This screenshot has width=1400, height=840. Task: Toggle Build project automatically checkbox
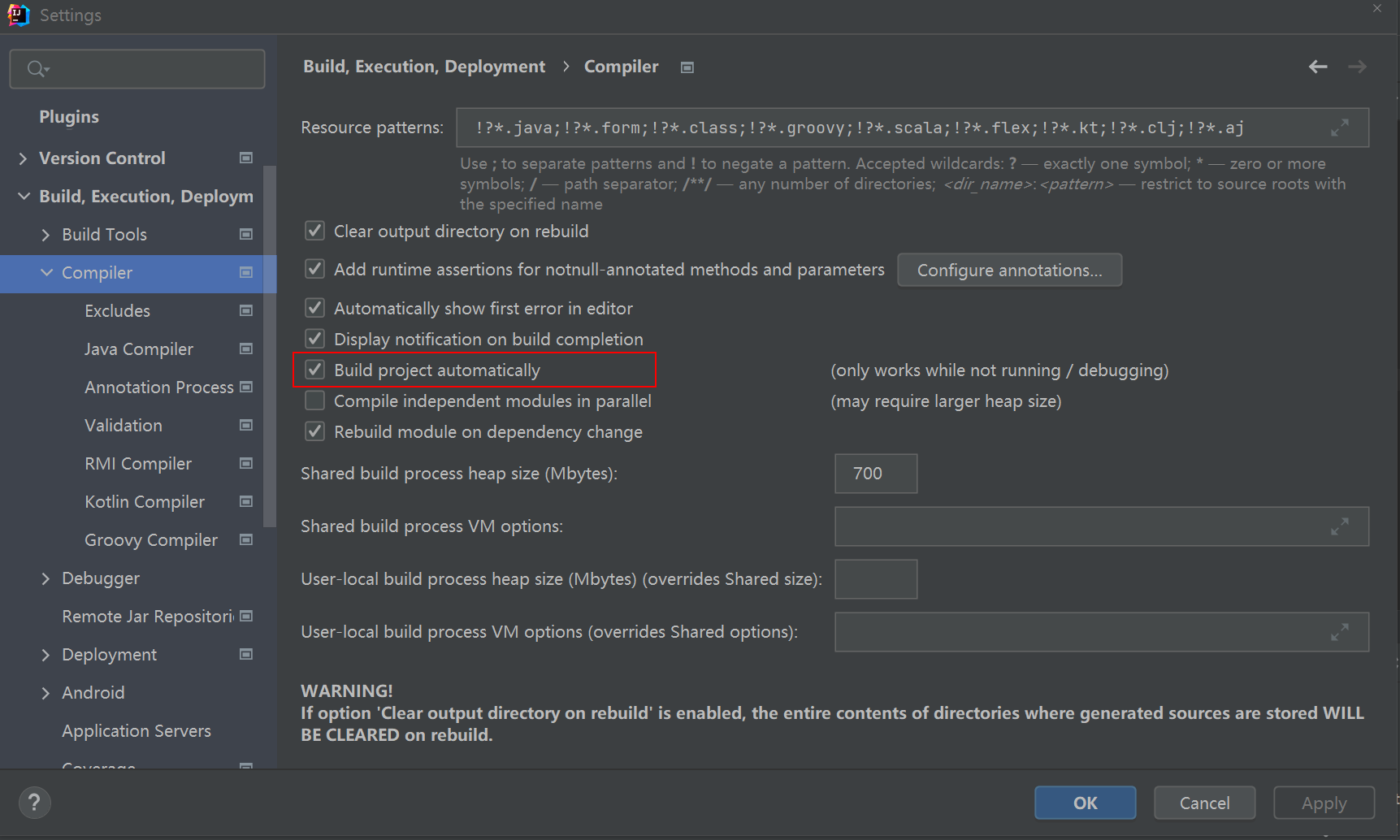click(x=315, y=370)
